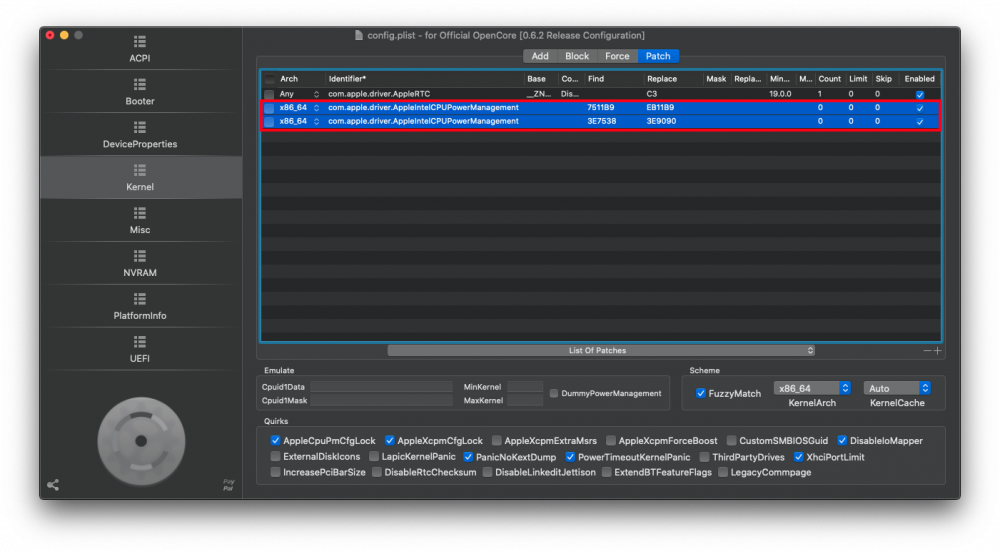Toggle PanicNoKextDump quirk
The width and height of the screenshot is (1000, 552).
[x=468, y=456]
